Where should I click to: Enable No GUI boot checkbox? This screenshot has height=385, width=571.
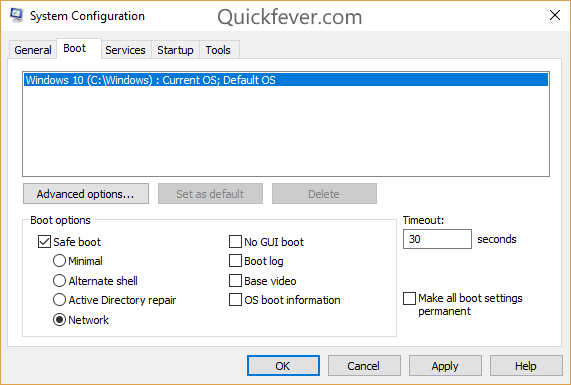235,241
